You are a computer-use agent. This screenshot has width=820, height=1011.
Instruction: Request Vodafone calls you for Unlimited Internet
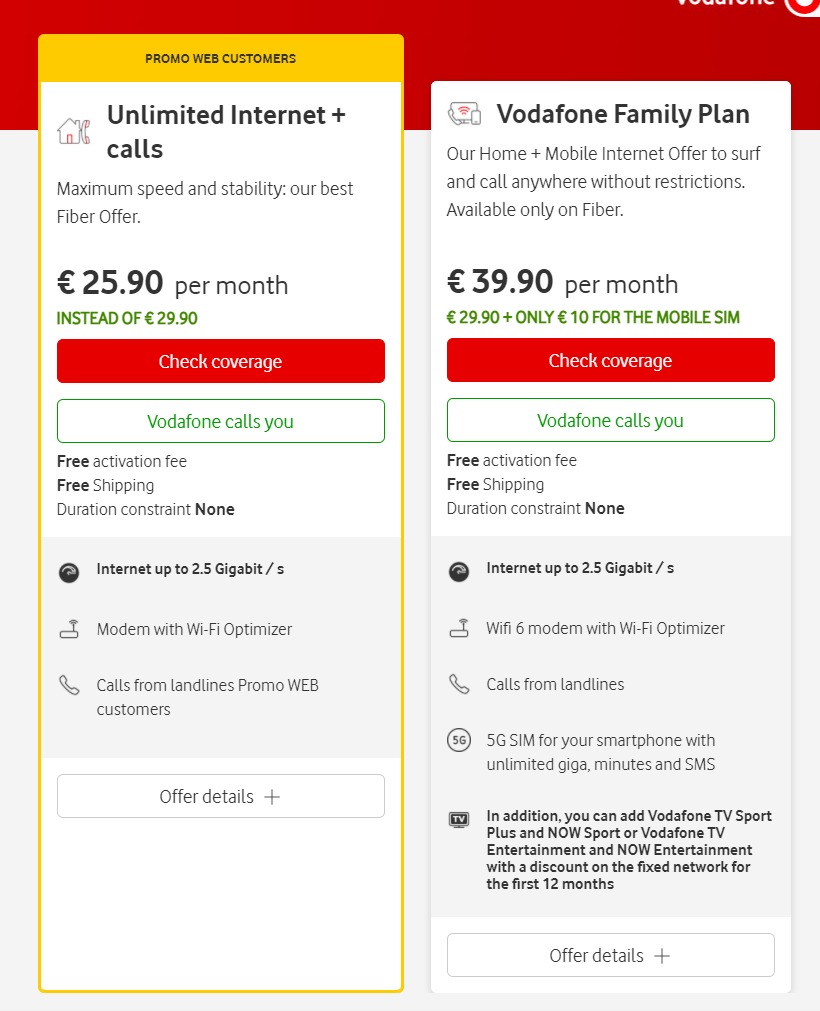[x=220, y=421]
